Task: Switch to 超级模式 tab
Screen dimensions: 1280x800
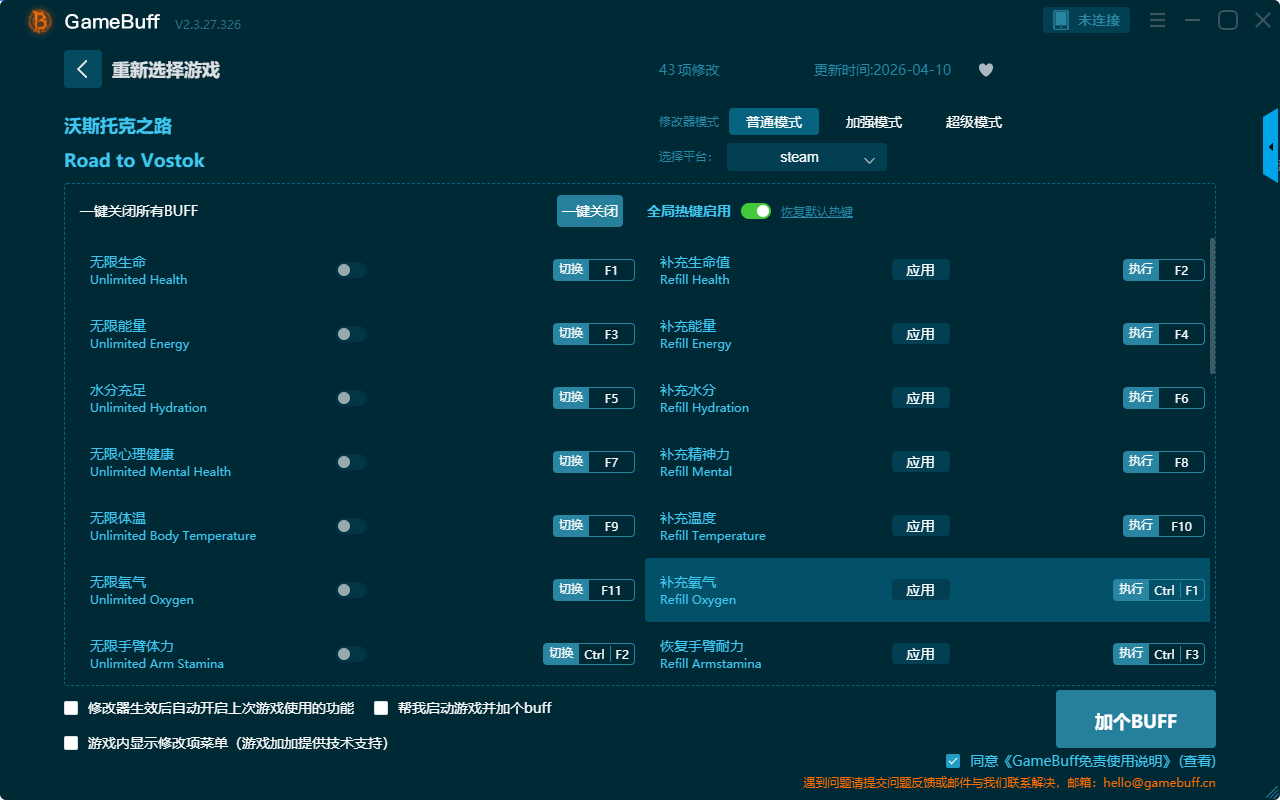Action: coord(973,122)
